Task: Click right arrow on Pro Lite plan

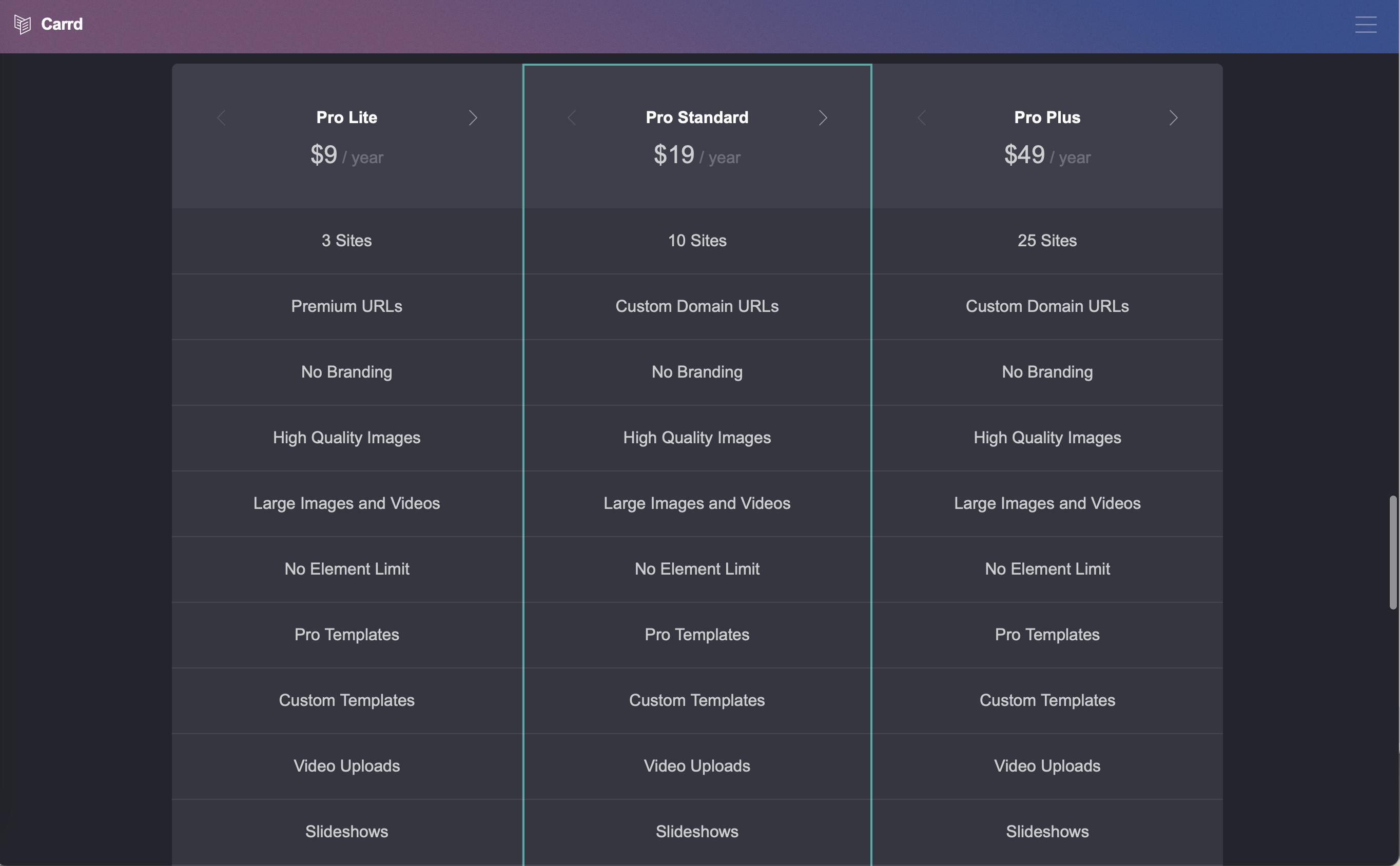Action: click(x=473, y=118)
